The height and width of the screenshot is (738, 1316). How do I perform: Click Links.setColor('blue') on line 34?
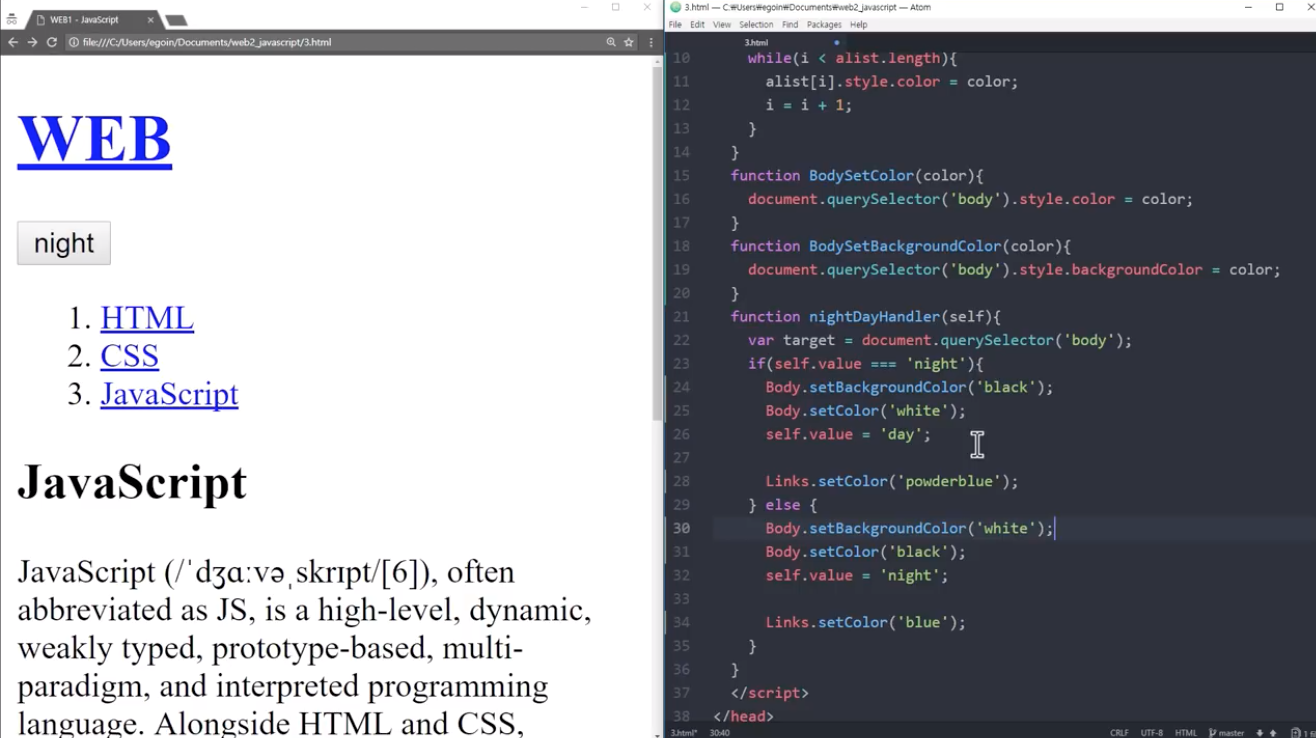[866, 622]
